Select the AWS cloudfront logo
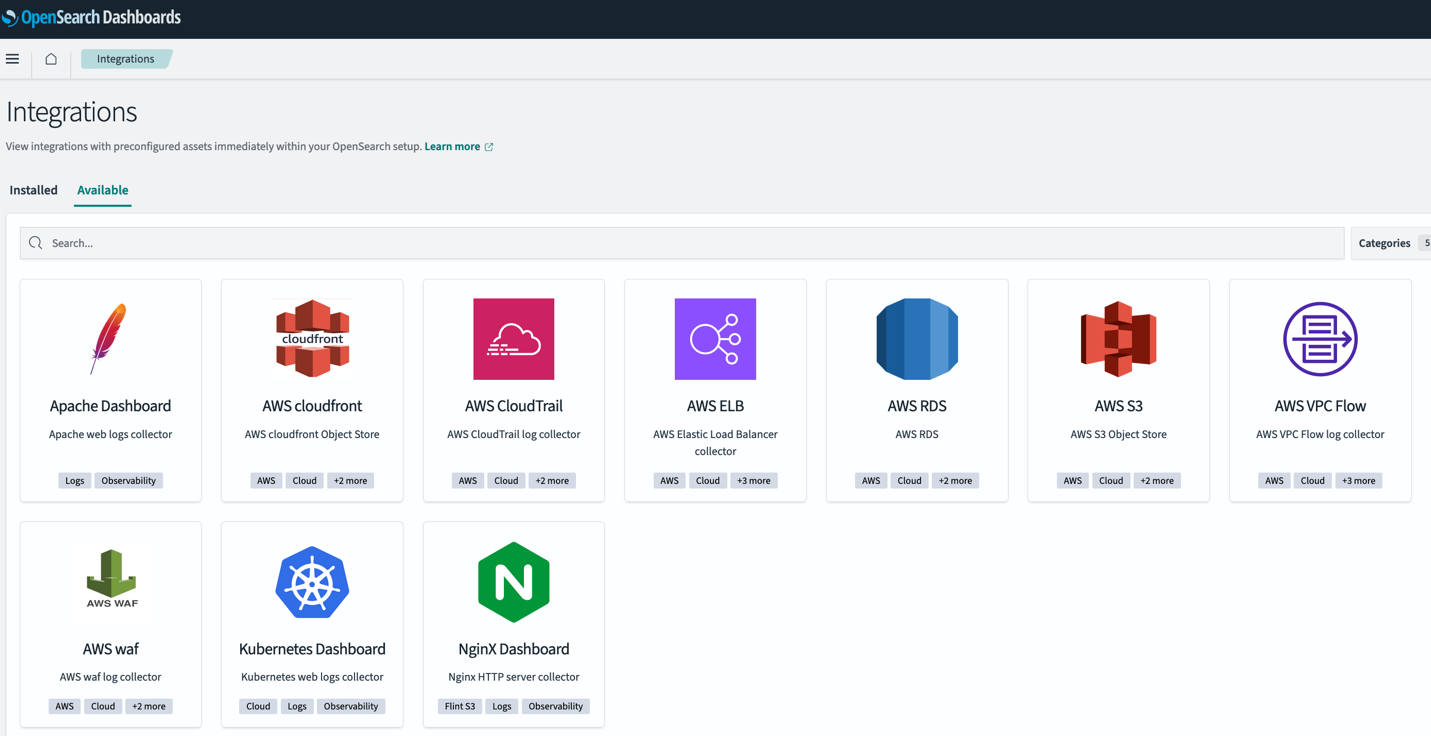The width and height of the screenshot is (1431, 736). point(312,339)
